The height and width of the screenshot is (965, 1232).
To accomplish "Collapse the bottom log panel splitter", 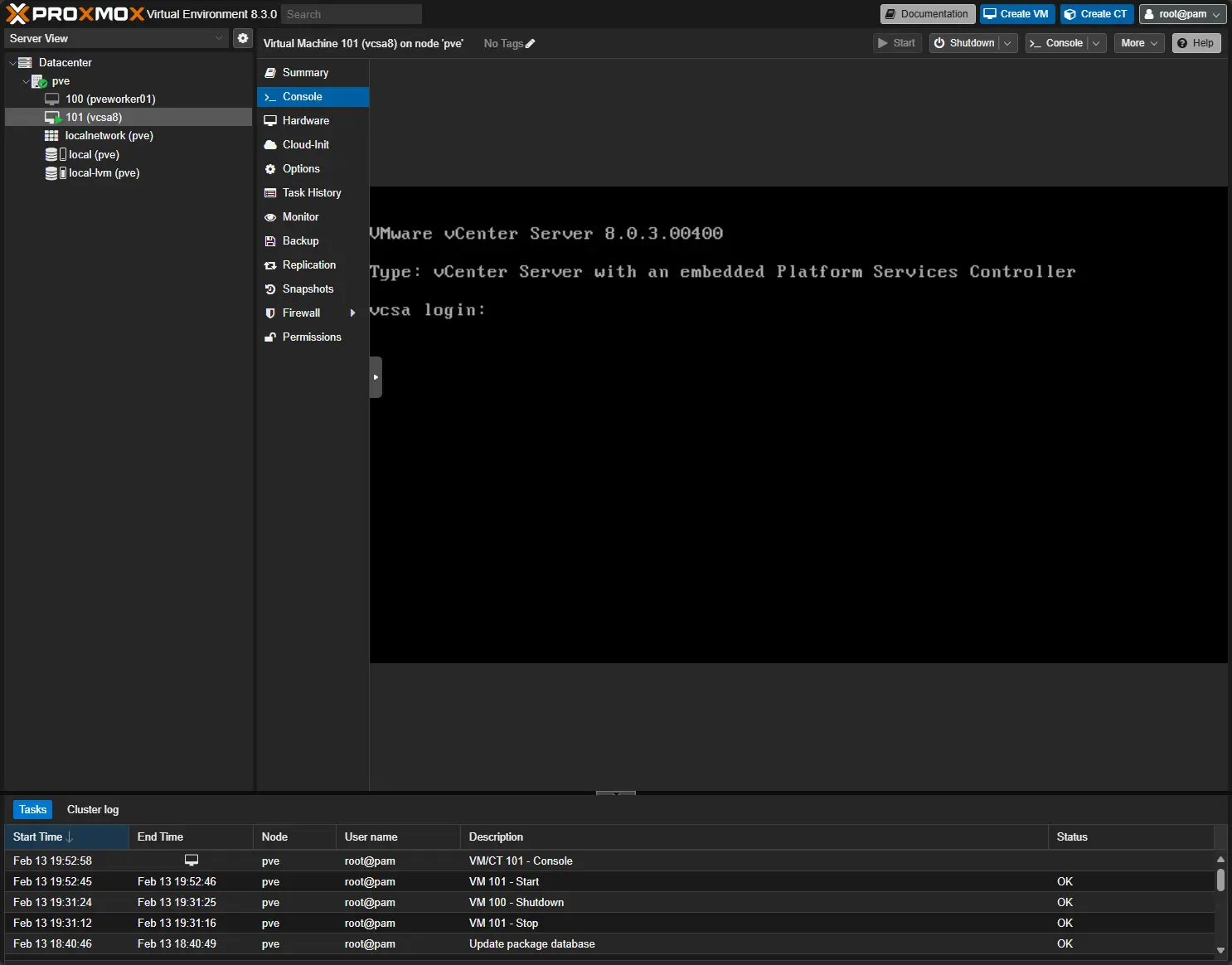I will (x=615, y=793).
